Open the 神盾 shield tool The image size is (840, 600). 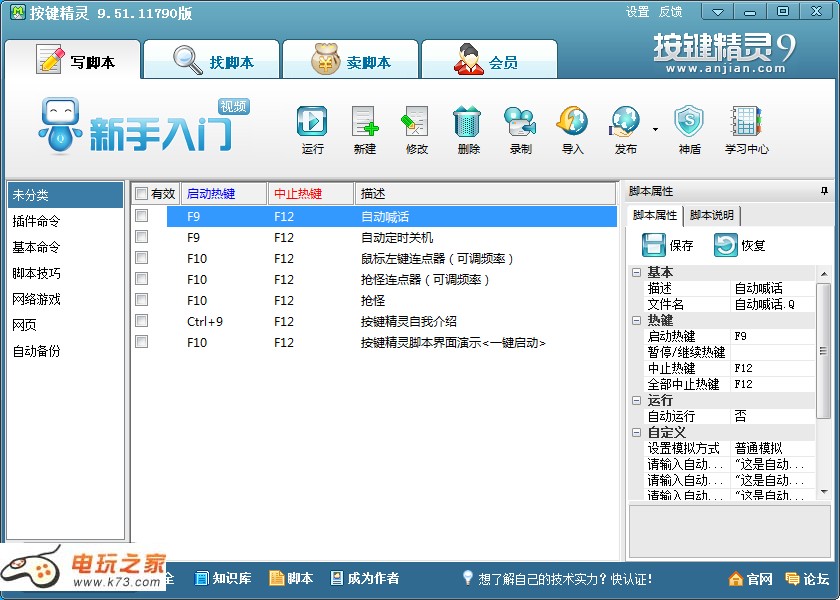pyautogui.click(x=689, y=123)
